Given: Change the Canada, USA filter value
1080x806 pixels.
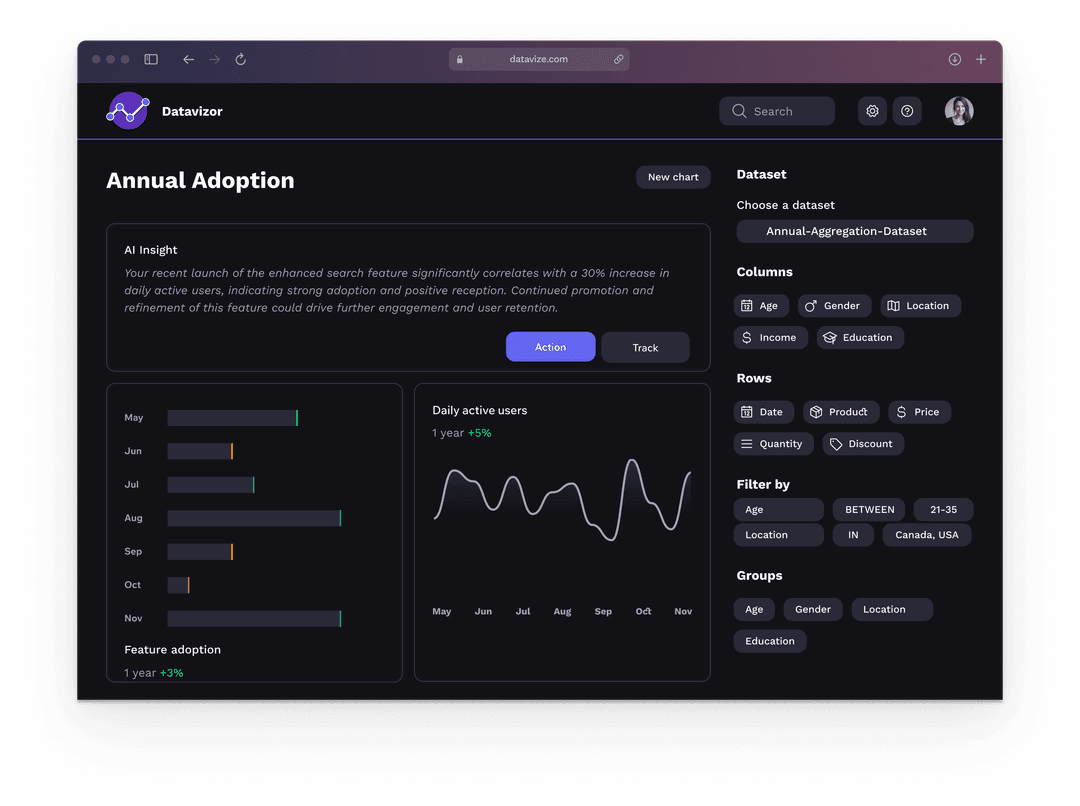Looking at the screenshot, I should (x=926, y=535).
